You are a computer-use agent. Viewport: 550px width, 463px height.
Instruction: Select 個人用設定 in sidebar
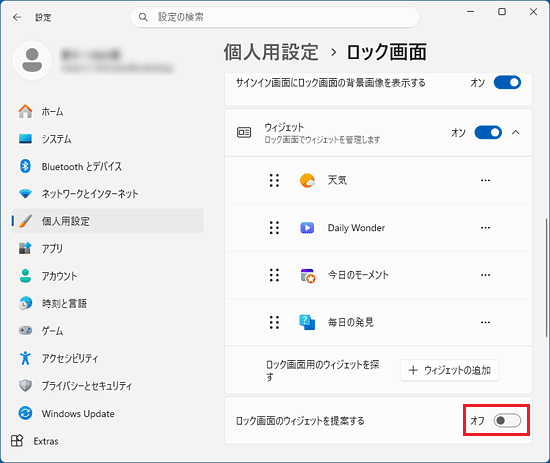[x=108, y=221]
